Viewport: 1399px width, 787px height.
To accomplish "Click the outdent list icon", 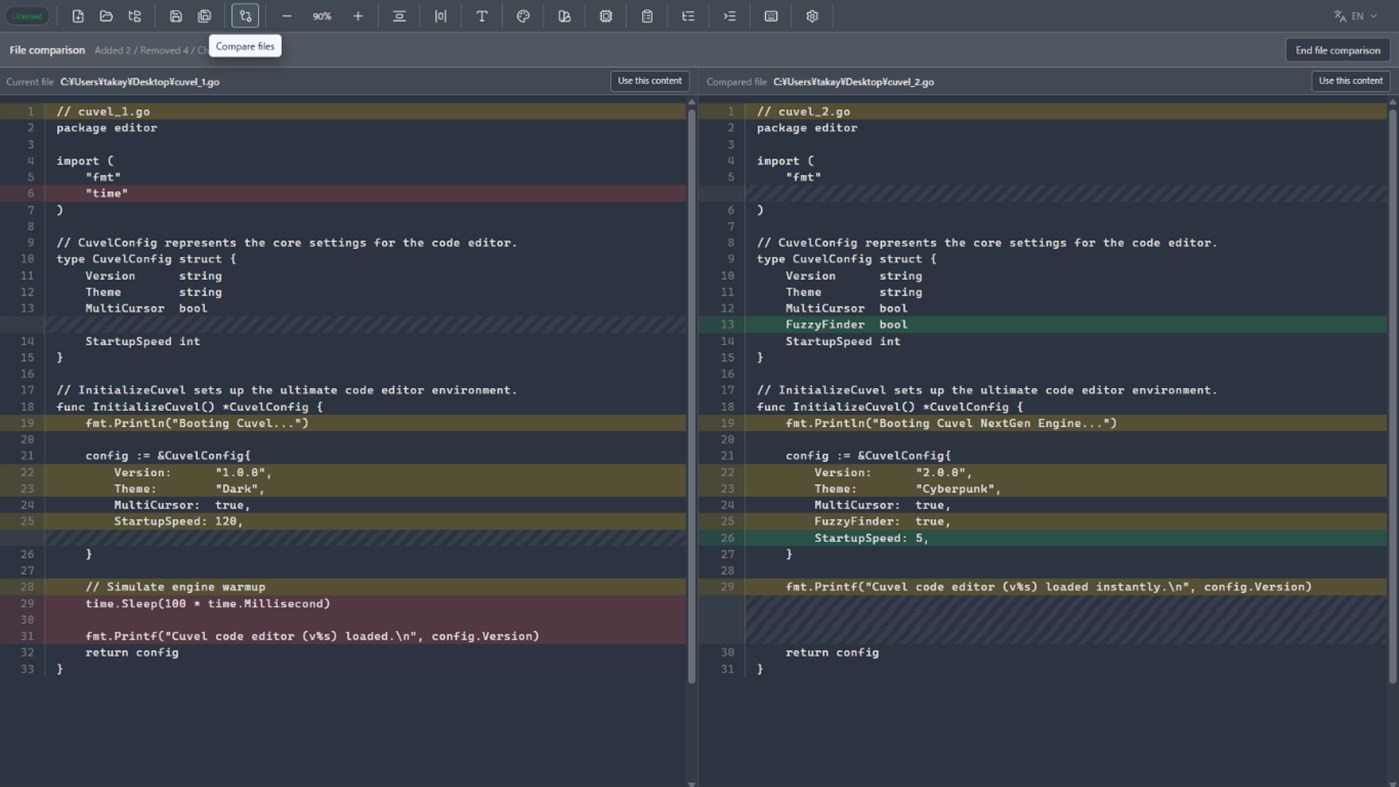I will (688, 16).
